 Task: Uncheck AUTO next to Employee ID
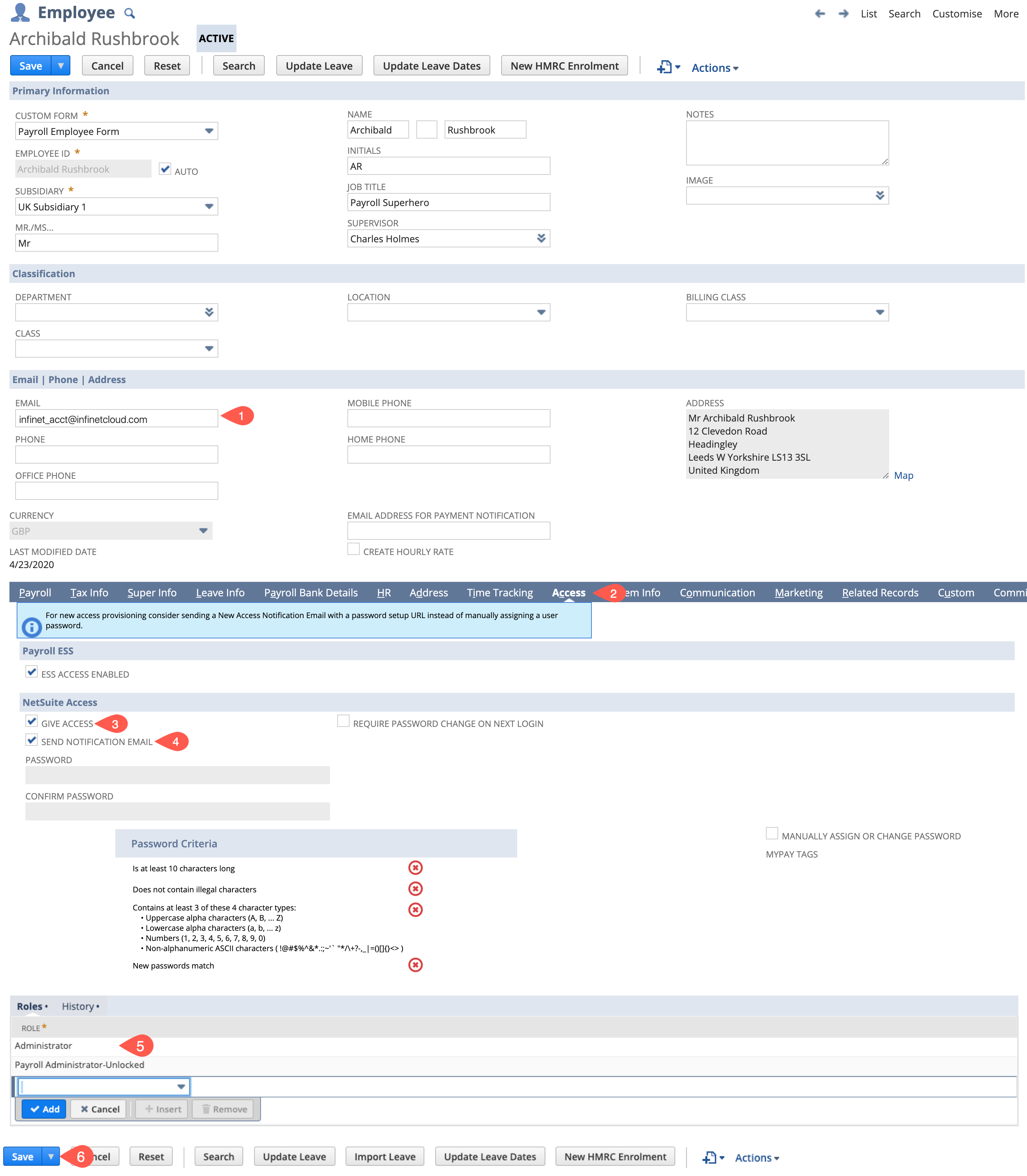pos(165,168)
